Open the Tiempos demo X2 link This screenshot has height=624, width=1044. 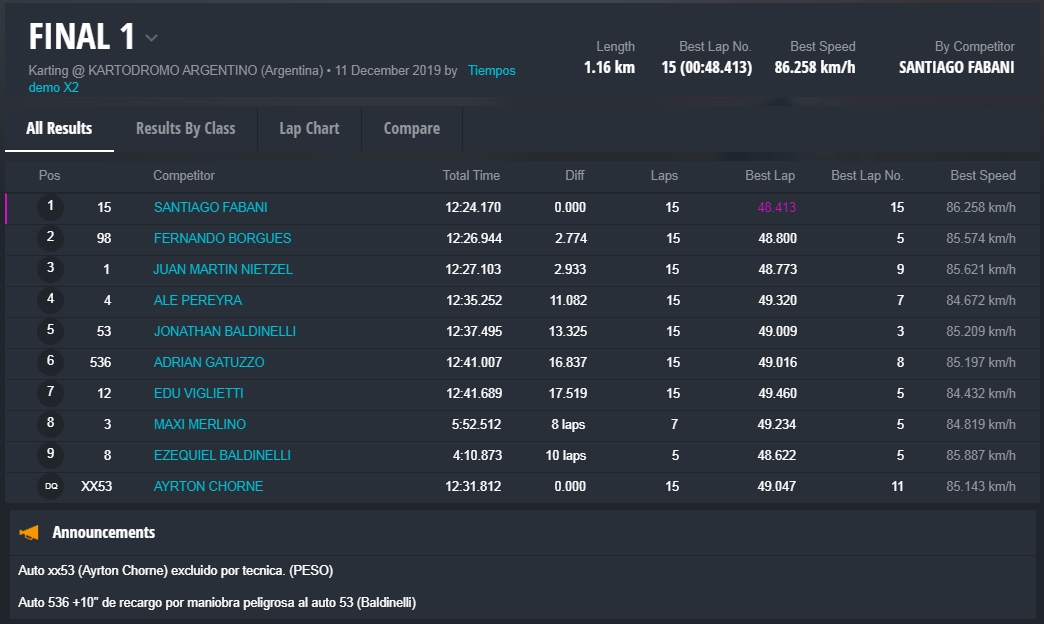point(491,71)
